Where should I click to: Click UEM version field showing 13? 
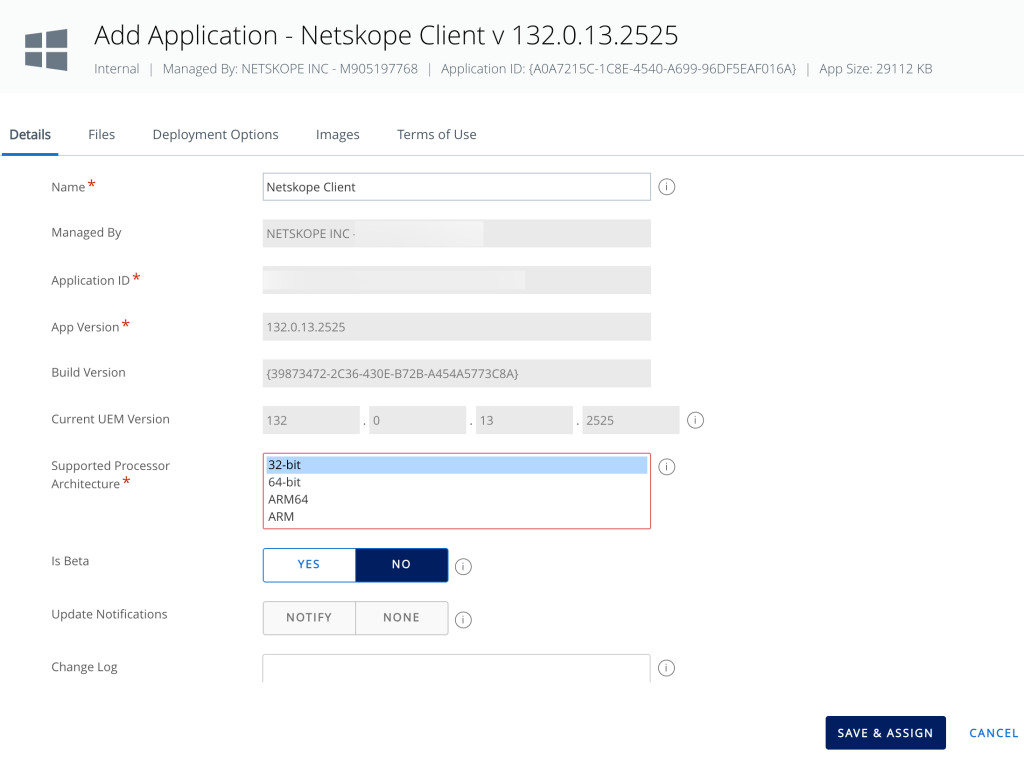coord(524,420)
